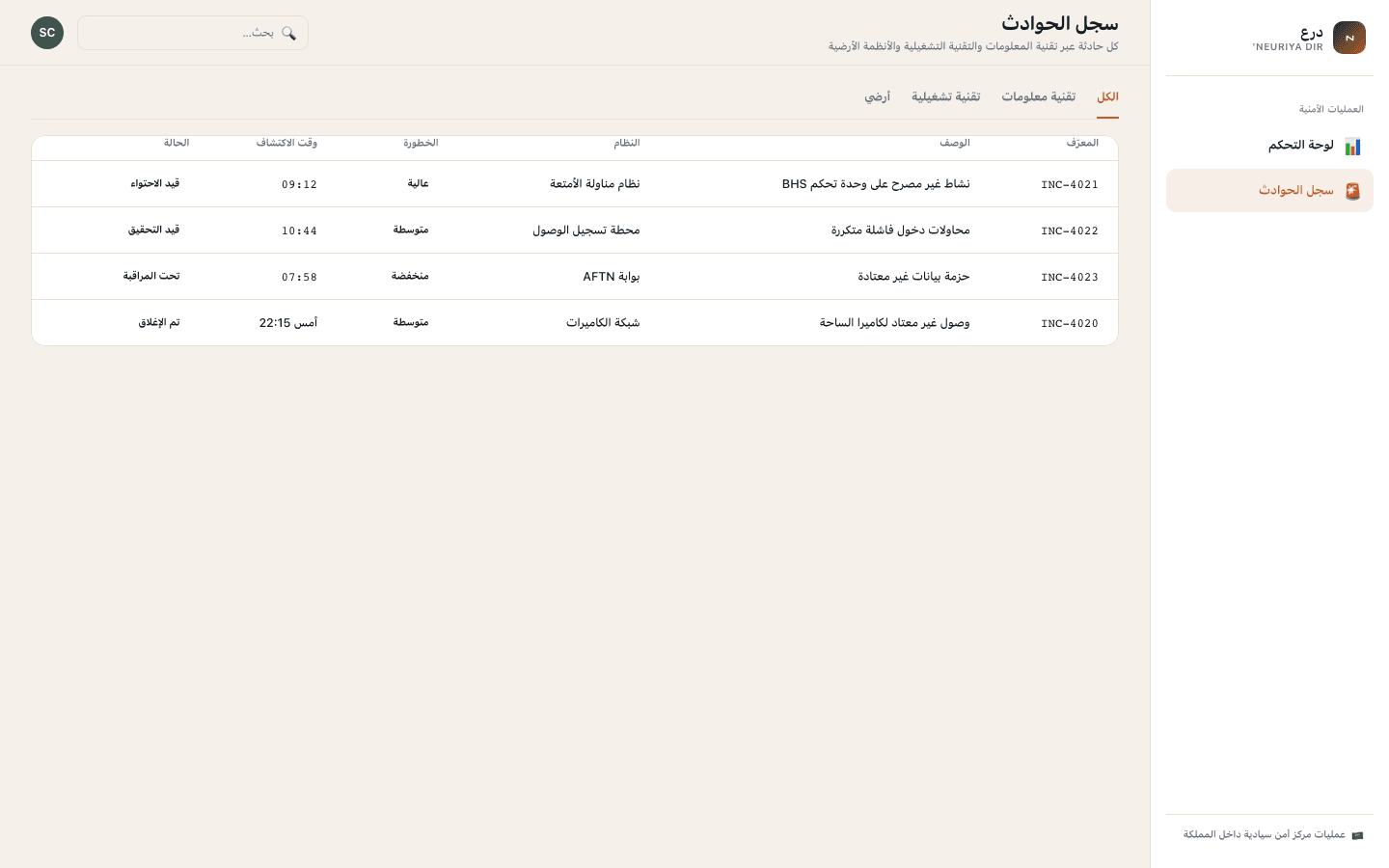Click detection time 09:12
The width and height of the screenshot is (1389, 868).
(299, 184)
